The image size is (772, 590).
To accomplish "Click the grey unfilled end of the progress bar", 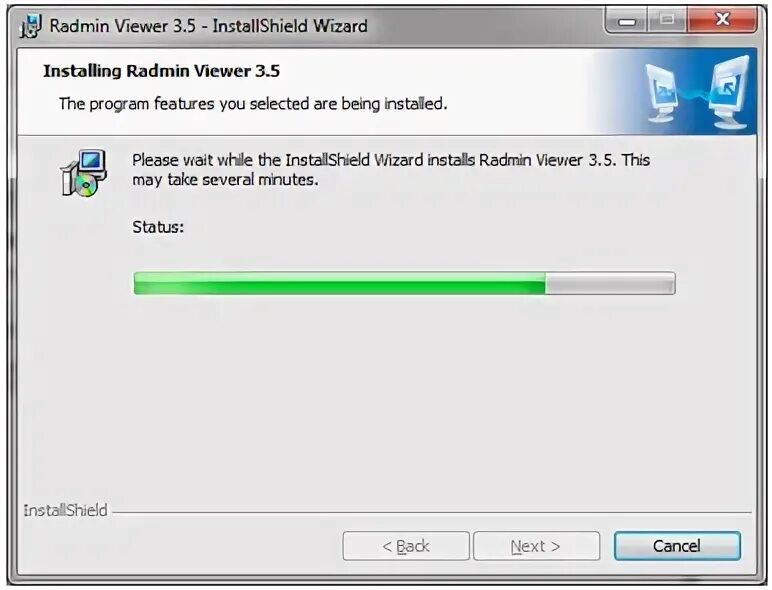I will (x=610, y=283).
